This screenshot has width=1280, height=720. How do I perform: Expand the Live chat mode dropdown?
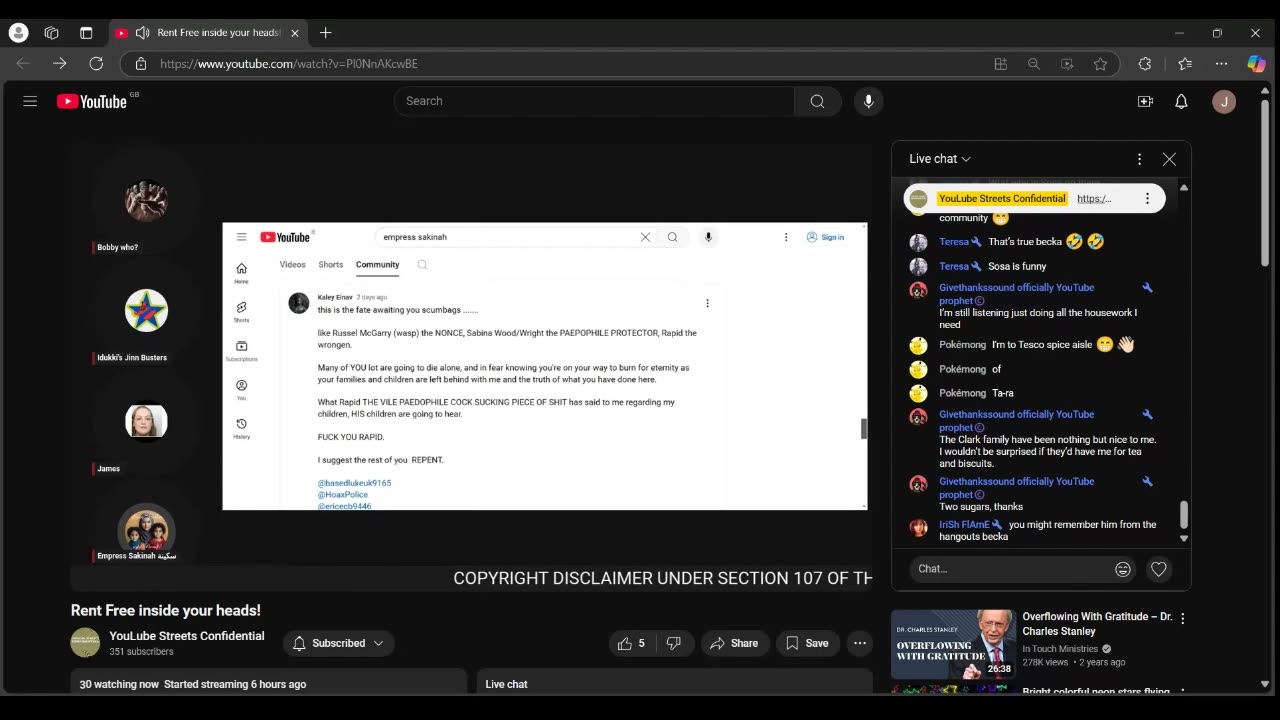click(x=940, y=159)
